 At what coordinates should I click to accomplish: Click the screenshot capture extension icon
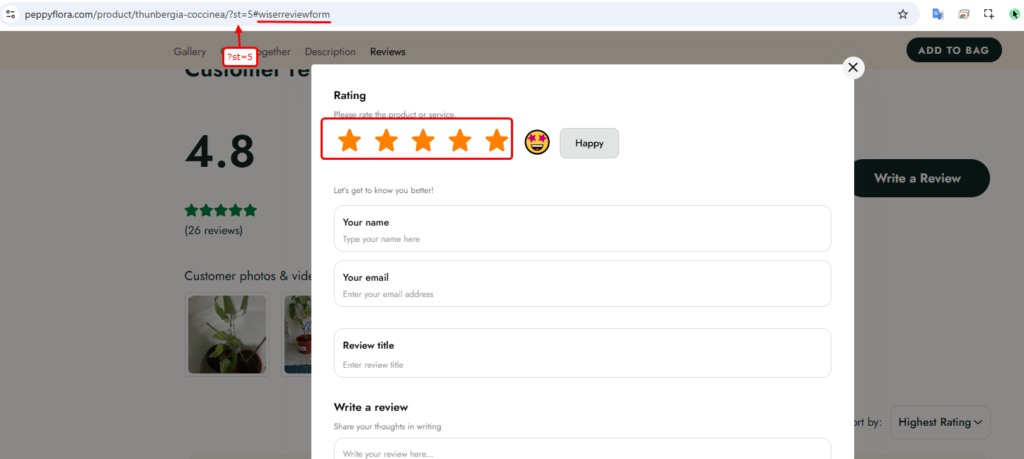(x=962, y=14)
